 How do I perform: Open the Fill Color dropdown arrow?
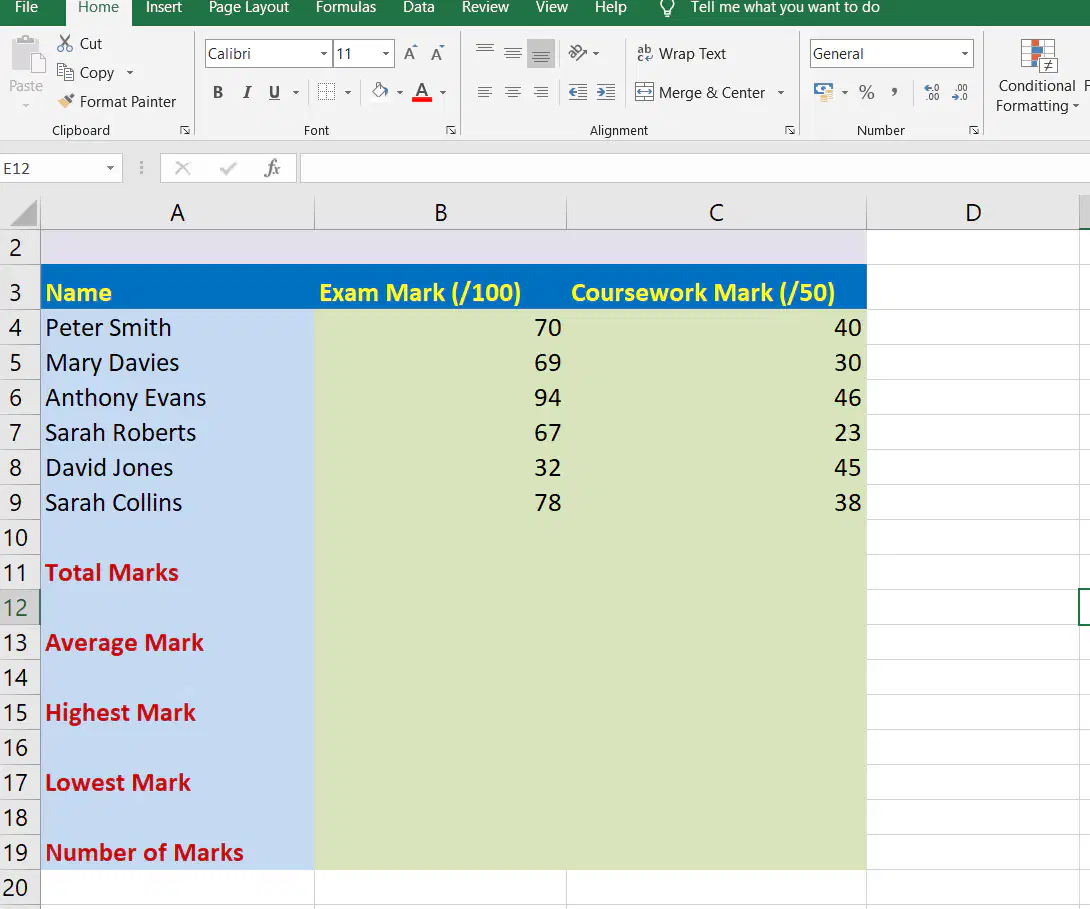[400, 92]
